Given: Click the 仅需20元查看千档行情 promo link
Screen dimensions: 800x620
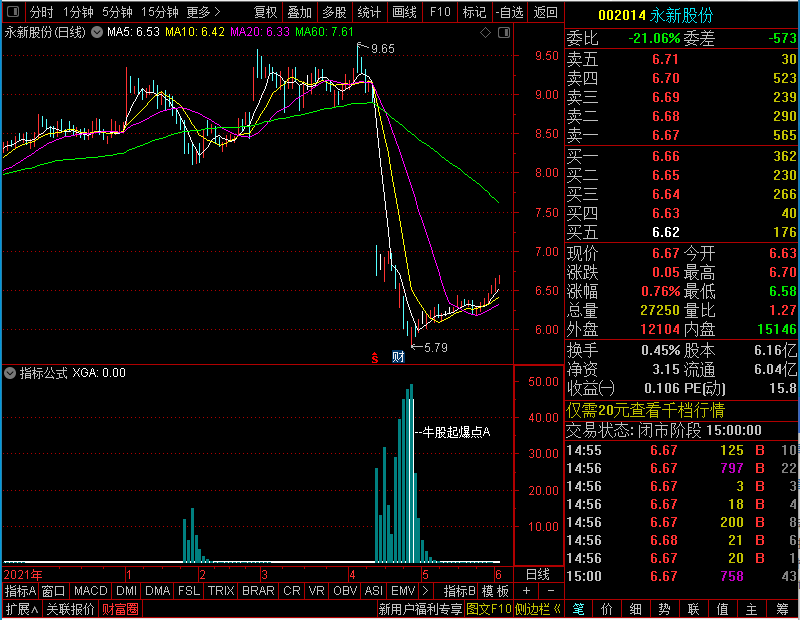Looking at the screenshot, I should [645, 410].
